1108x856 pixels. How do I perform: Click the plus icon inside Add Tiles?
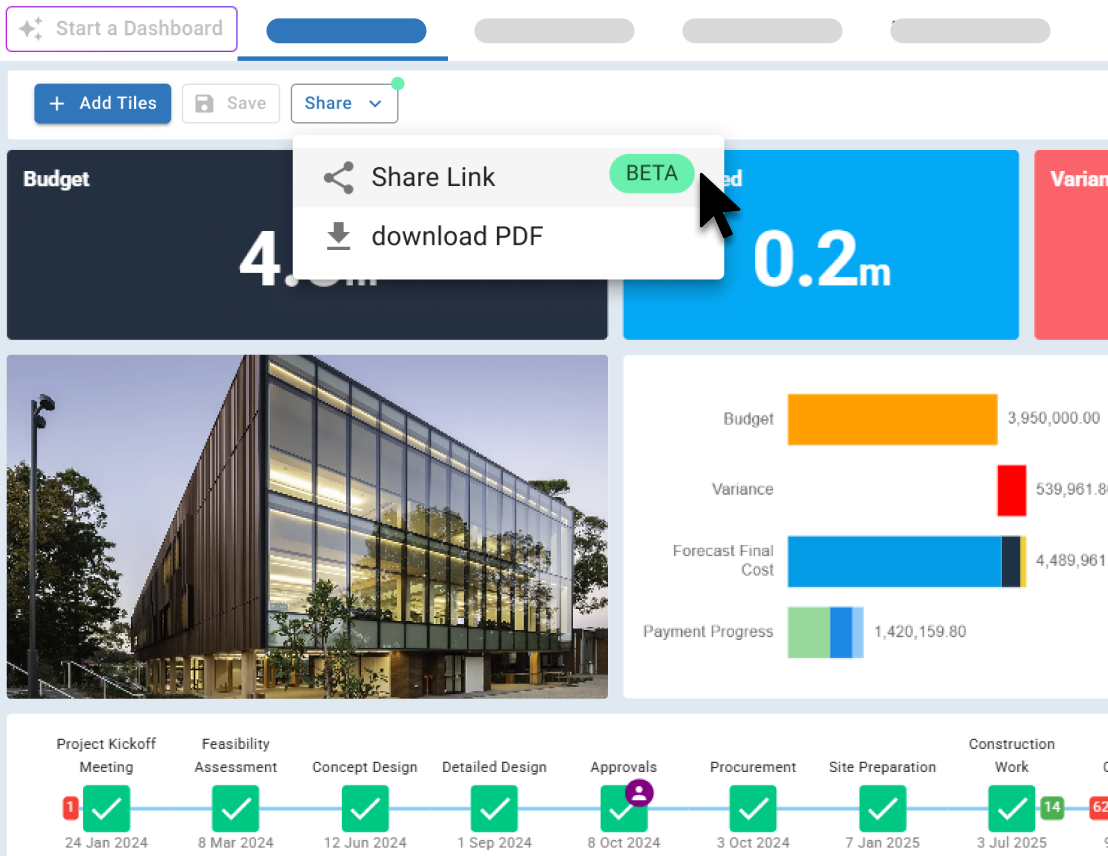coord(59,103)
